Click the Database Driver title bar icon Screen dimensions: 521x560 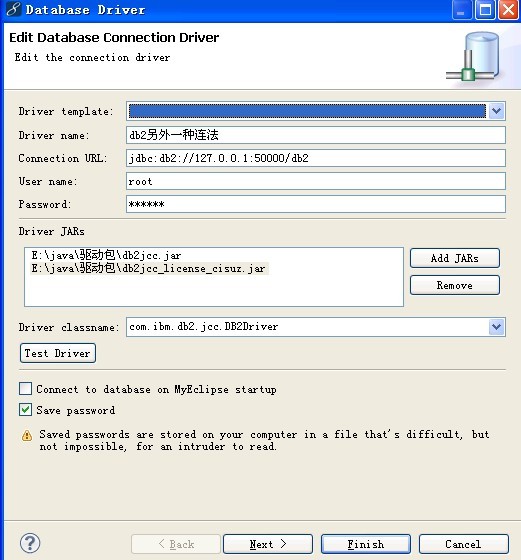click(13, 9)
